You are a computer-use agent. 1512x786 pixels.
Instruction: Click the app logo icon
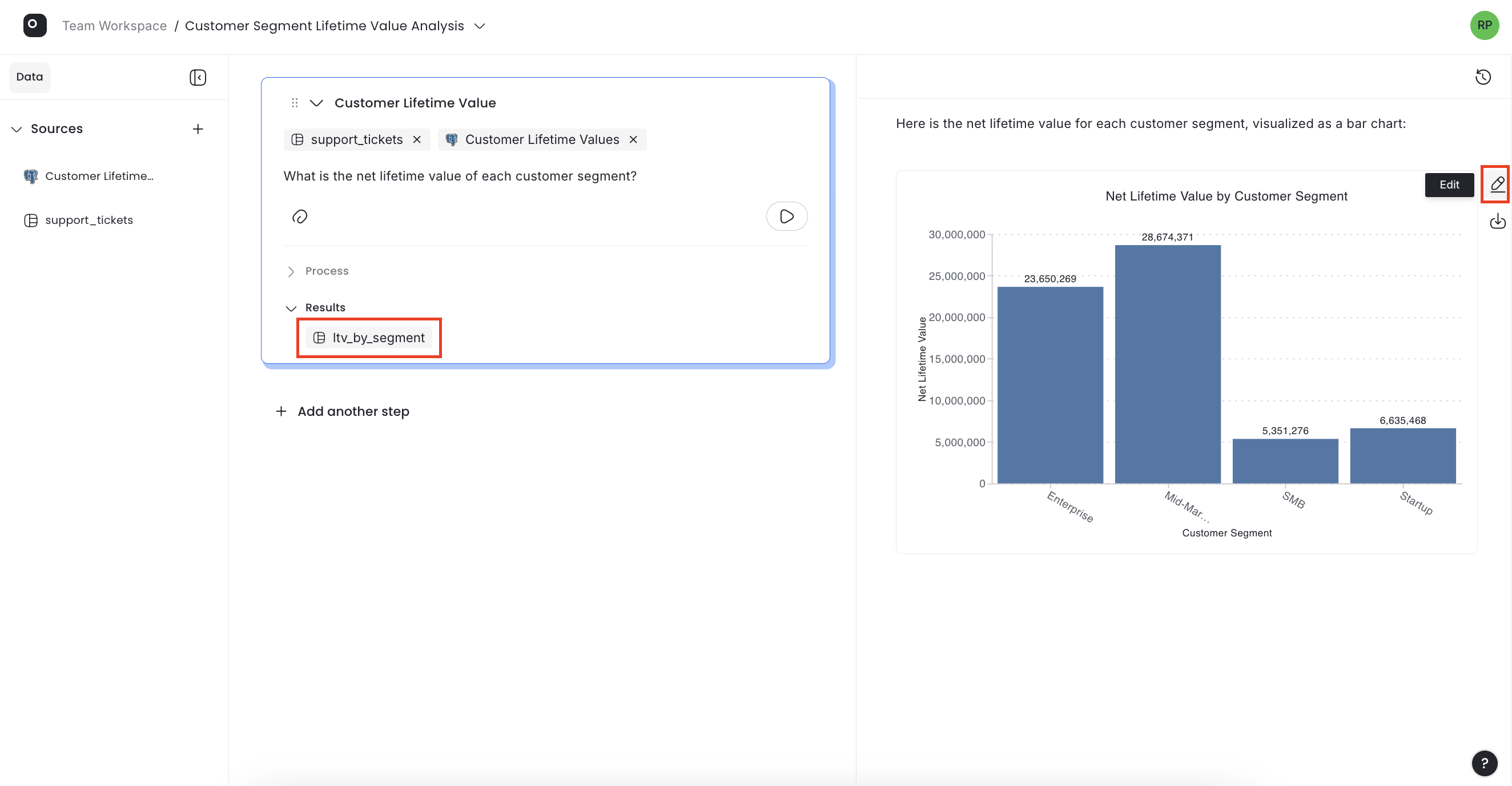coord(35,25)
